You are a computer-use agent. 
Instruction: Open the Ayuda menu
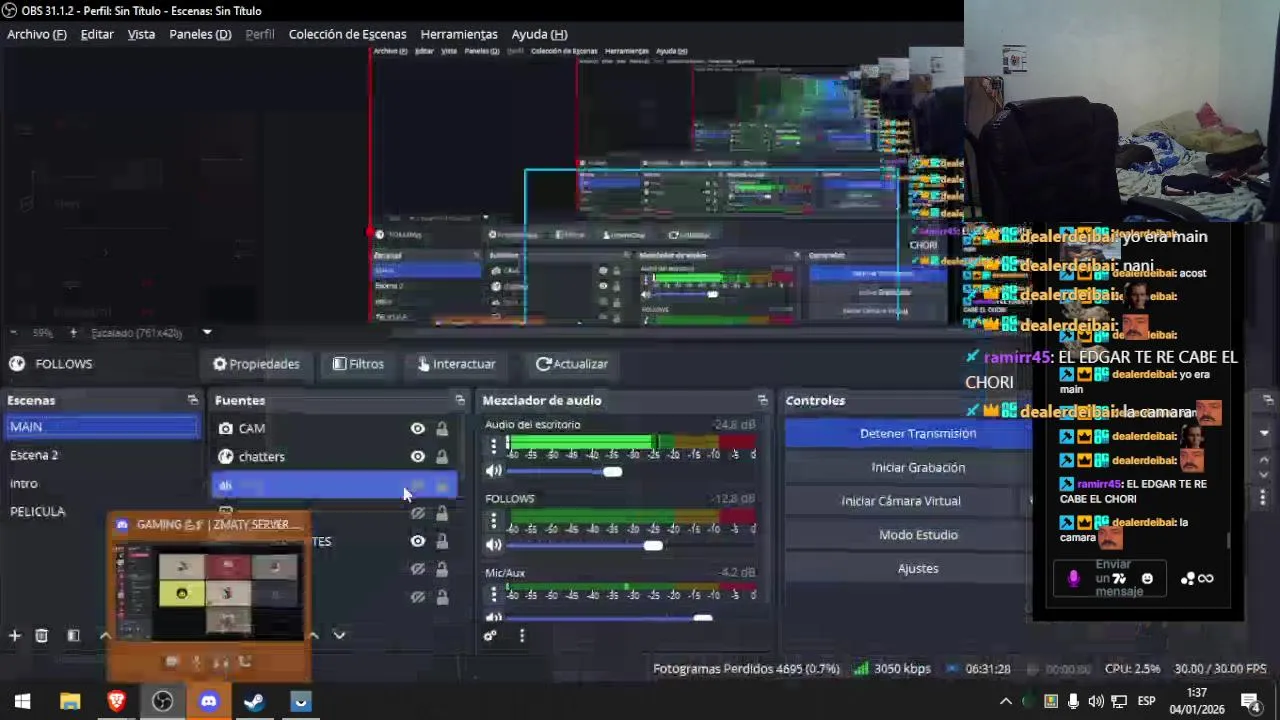coord(539,34)
